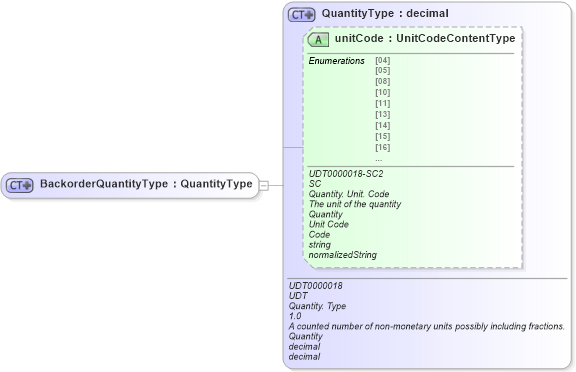Click 'A counted number of non-monetary units' description
Screen dimensions: 576x372
pyautogui.click(x=426, y=326)
